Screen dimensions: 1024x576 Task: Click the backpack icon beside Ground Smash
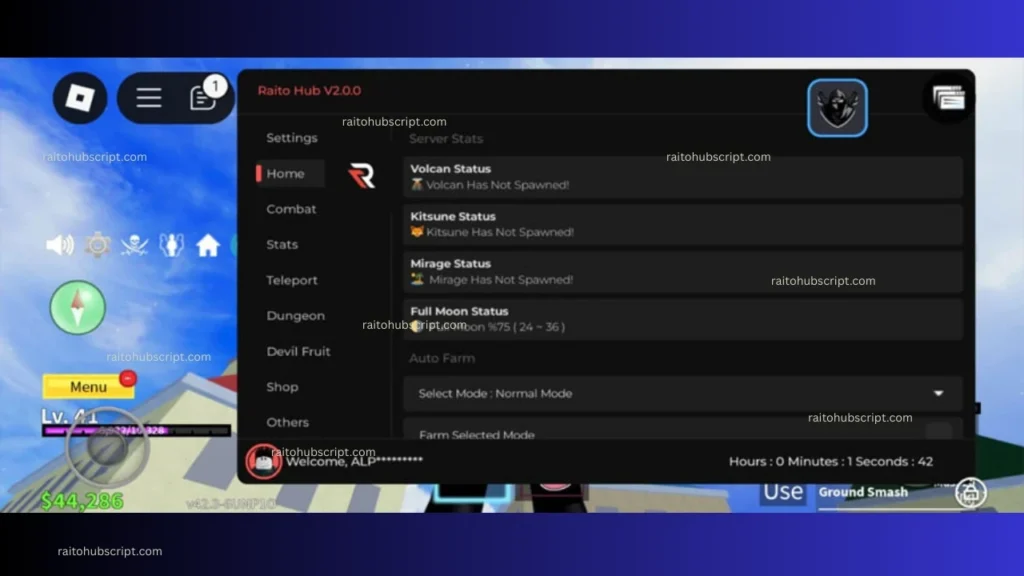click(970, 492)
